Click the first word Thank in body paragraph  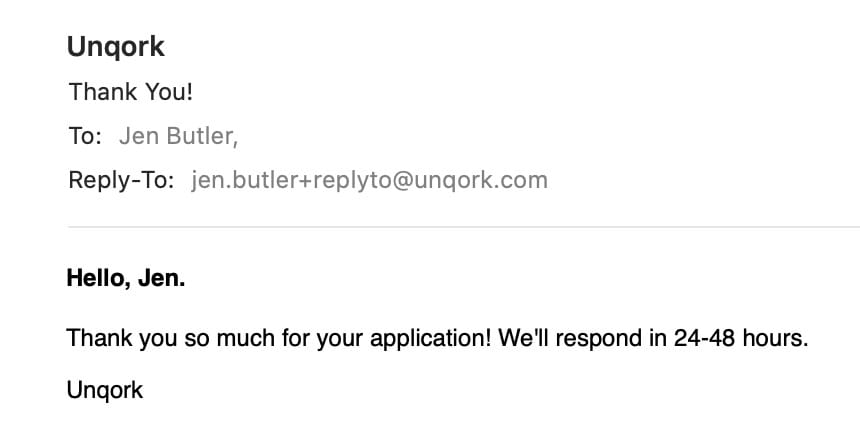click(x=99, y=338)
